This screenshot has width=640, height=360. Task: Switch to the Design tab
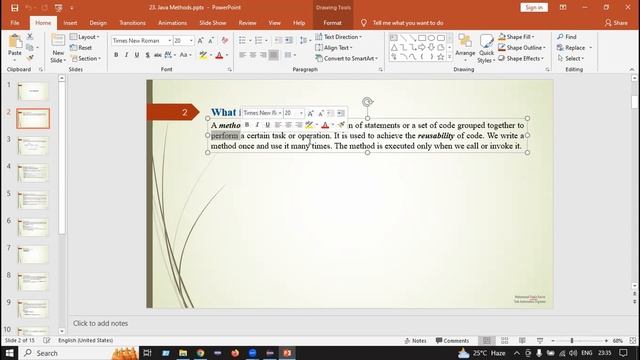coord(98,23)
